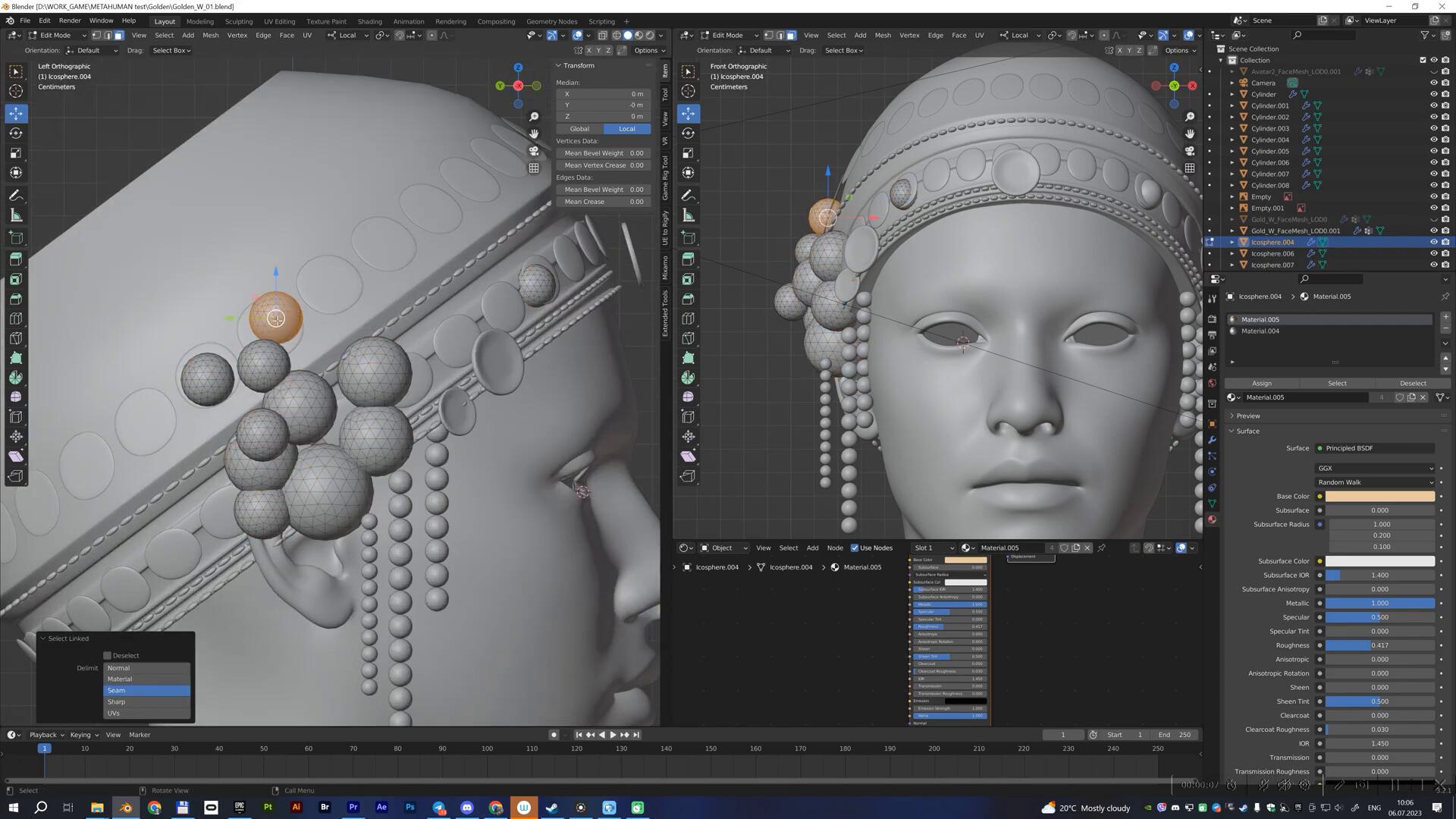Open the Render menu
Screen dimensions: 1456x819
pos(69,21)
